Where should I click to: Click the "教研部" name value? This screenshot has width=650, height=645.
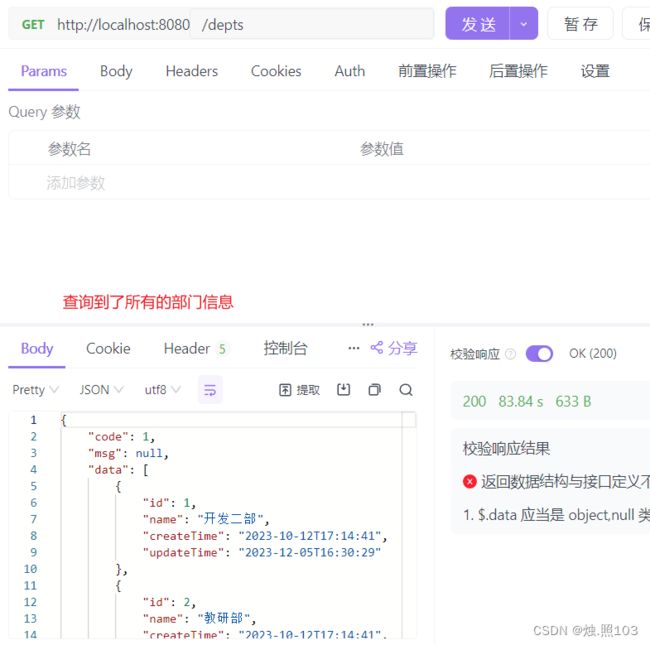pos(223,618)
